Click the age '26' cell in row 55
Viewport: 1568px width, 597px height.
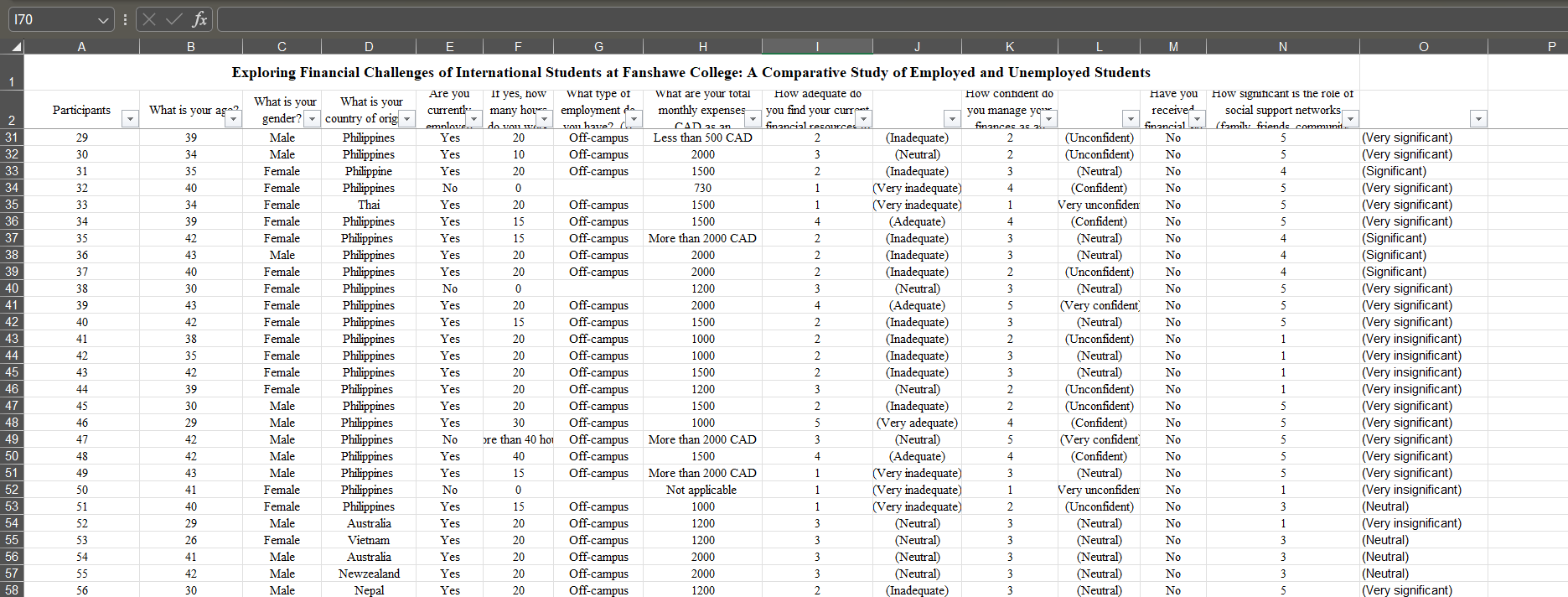[x=191, y=540]
